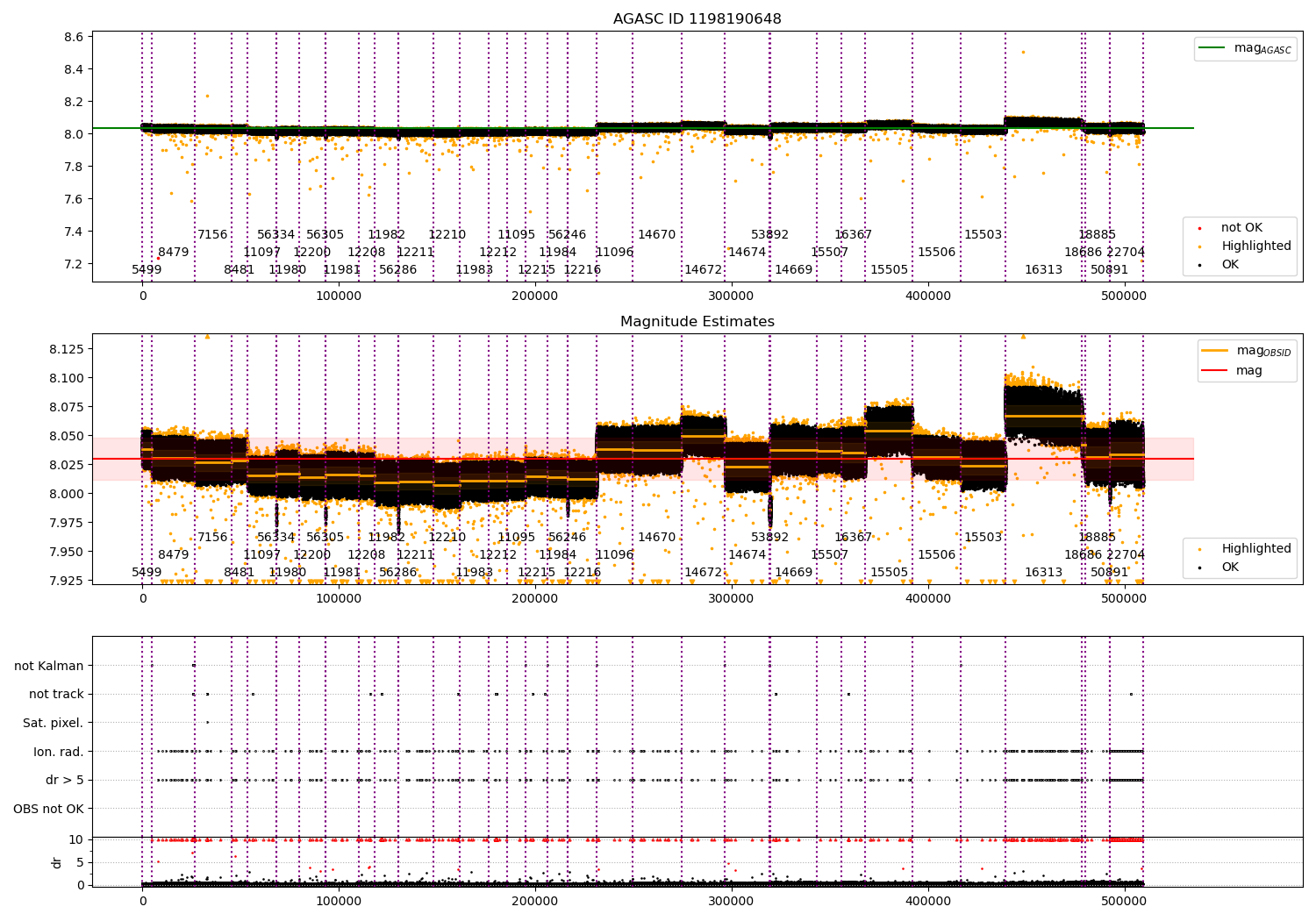Click the 300000 x-tick of the top plot

tap(731, 296)
